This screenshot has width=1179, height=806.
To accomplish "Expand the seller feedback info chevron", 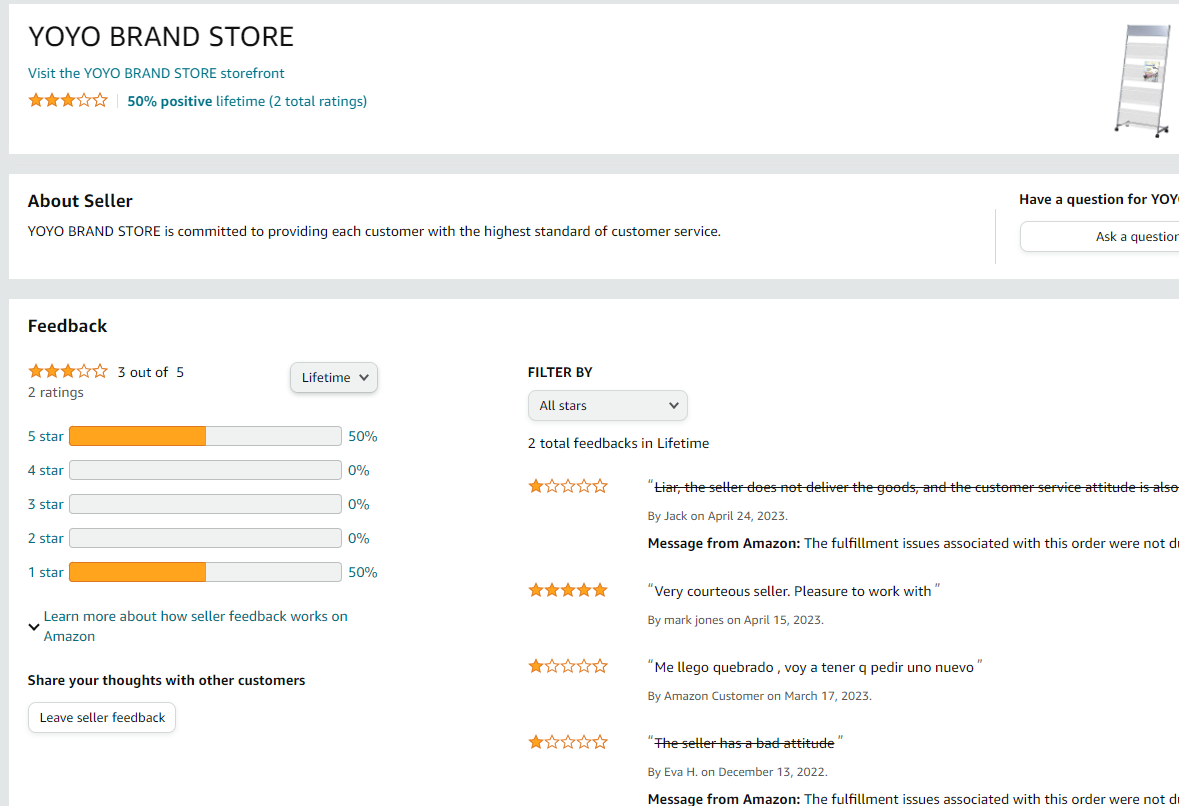I will coord(34,627).
